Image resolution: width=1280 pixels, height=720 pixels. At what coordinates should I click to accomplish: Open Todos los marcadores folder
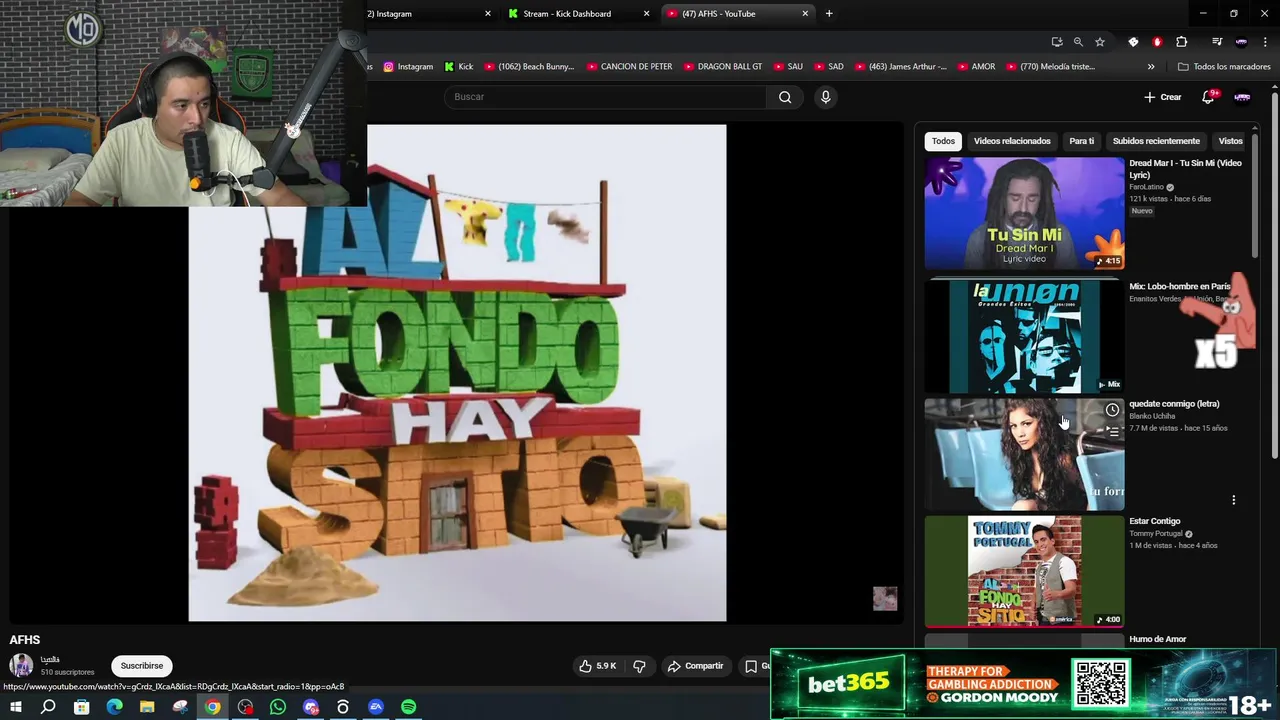[x=1224, y=67]
